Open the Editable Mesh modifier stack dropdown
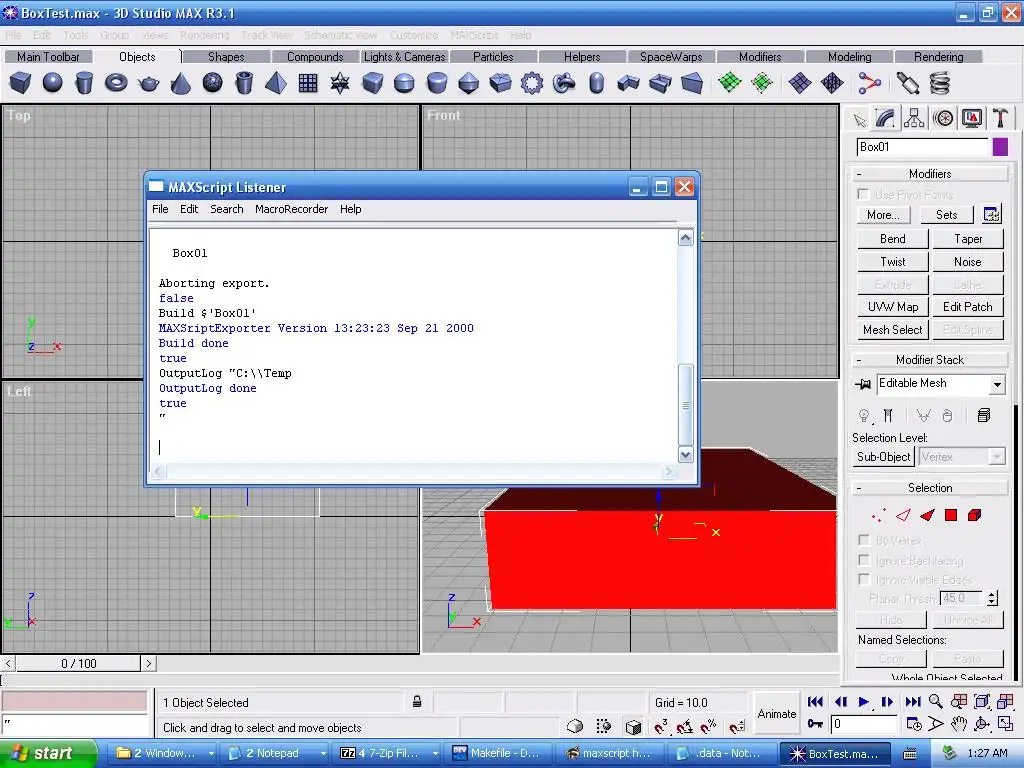 coord(997,385)
